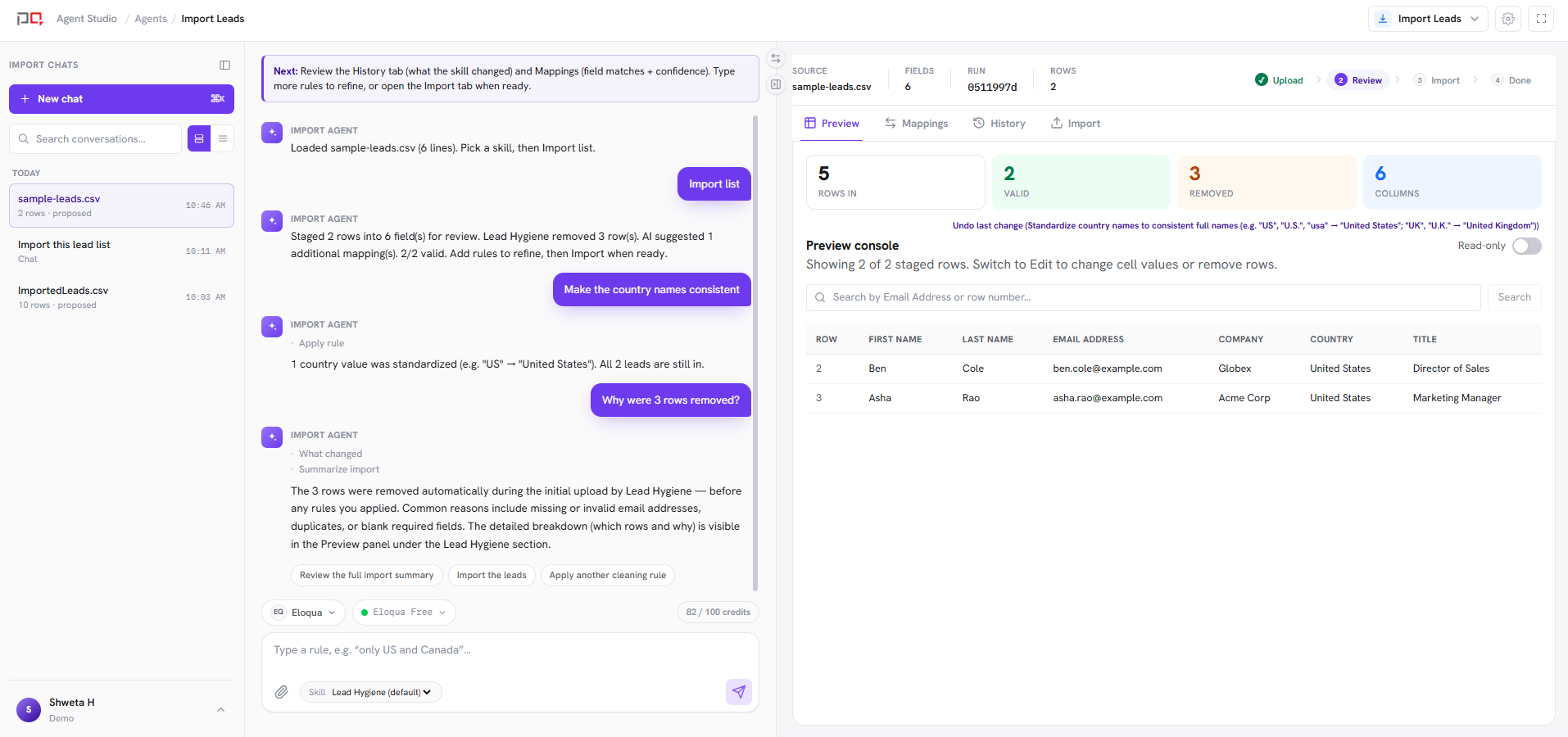Image resolution: width=1568 pixels, height=737 pixels.
Task: Click the fullscreen expand icon
Action: (1541, 19)
